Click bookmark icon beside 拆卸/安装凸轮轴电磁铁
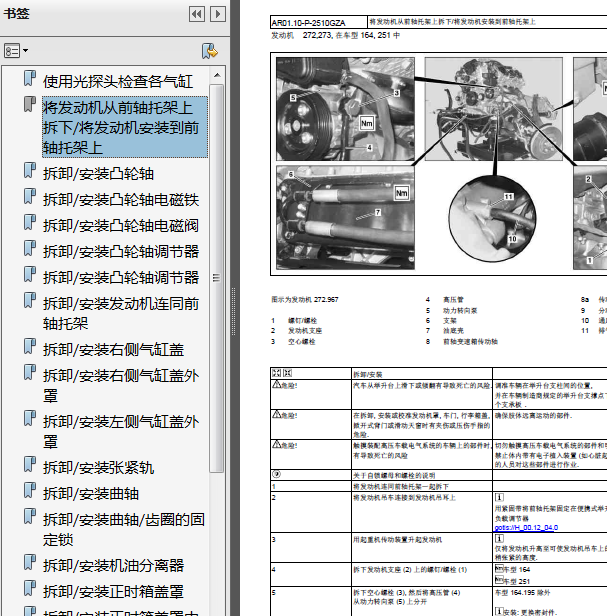The width and height of the screenshot is (607, 616). (29, 196)
